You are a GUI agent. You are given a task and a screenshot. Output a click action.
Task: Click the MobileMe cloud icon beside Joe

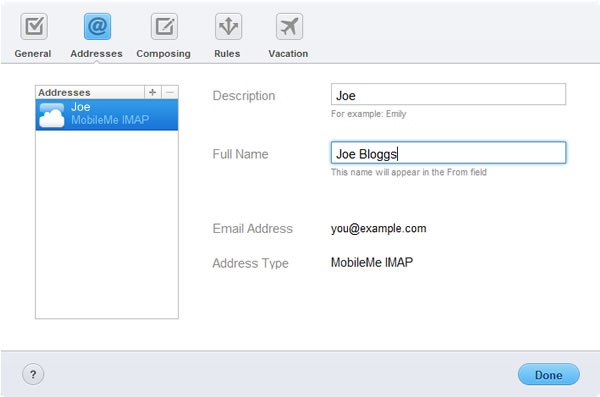point(52,115)
